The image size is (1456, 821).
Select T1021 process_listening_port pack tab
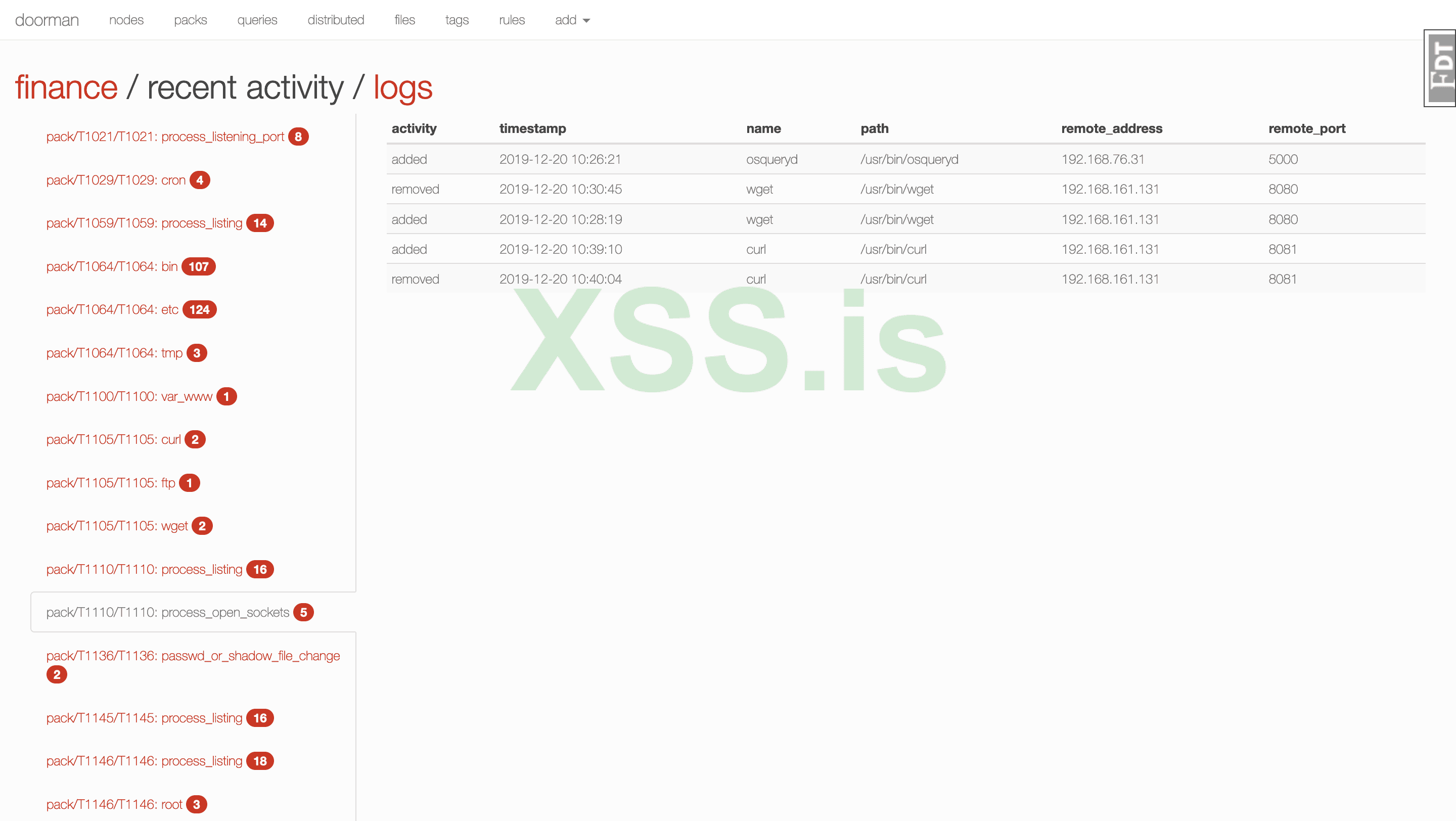coord(165,136)
